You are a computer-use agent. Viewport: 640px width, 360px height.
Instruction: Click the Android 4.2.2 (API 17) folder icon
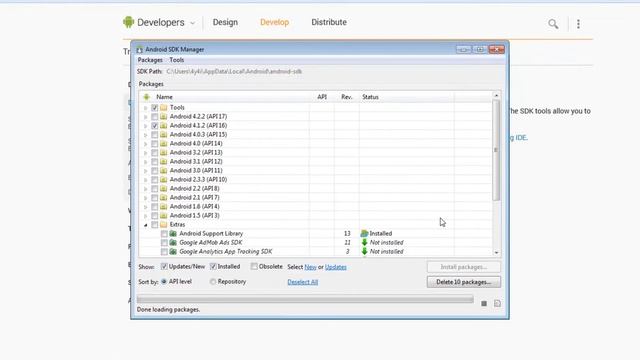[x=164, y=116]
